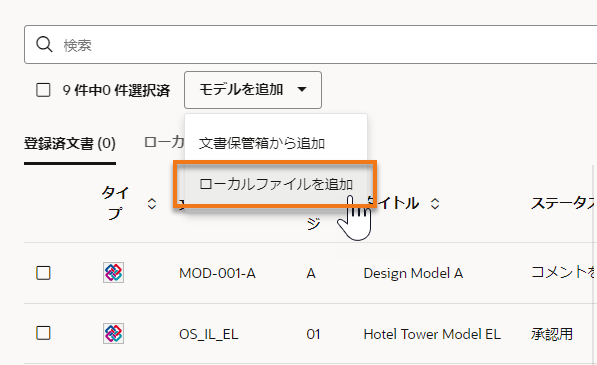Click the caret arrow on モデルを追加
The height and width of the screenshot is (365, 597).
[302, 90]
